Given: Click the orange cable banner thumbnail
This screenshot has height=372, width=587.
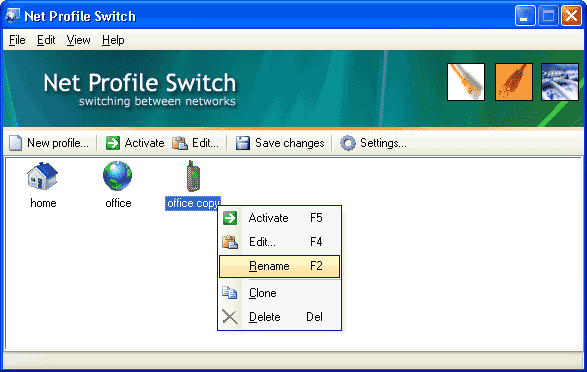Looking at the screenshot, I should (x=514, y=82).
